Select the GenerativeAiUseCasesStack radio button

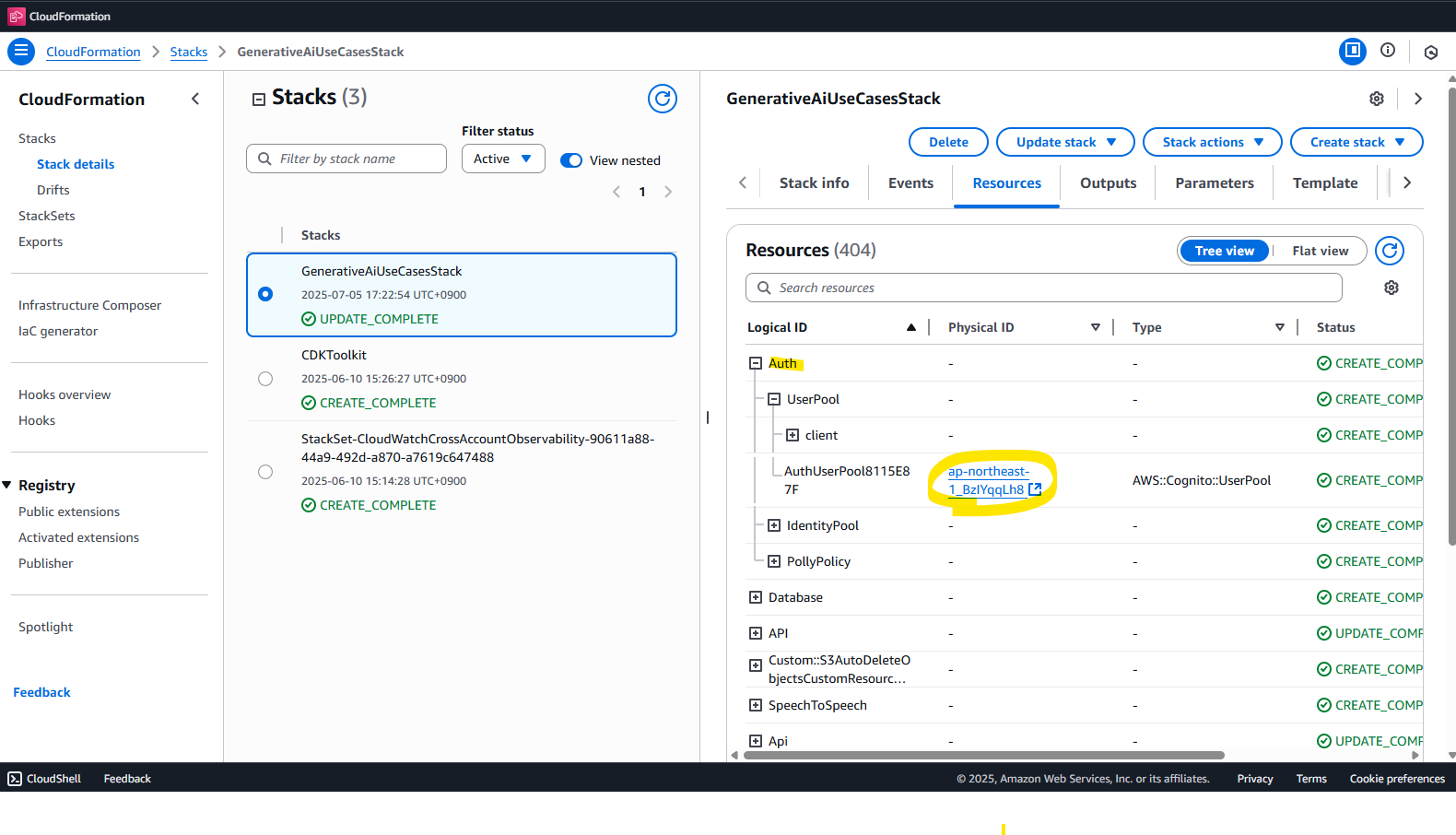point(265,294)
